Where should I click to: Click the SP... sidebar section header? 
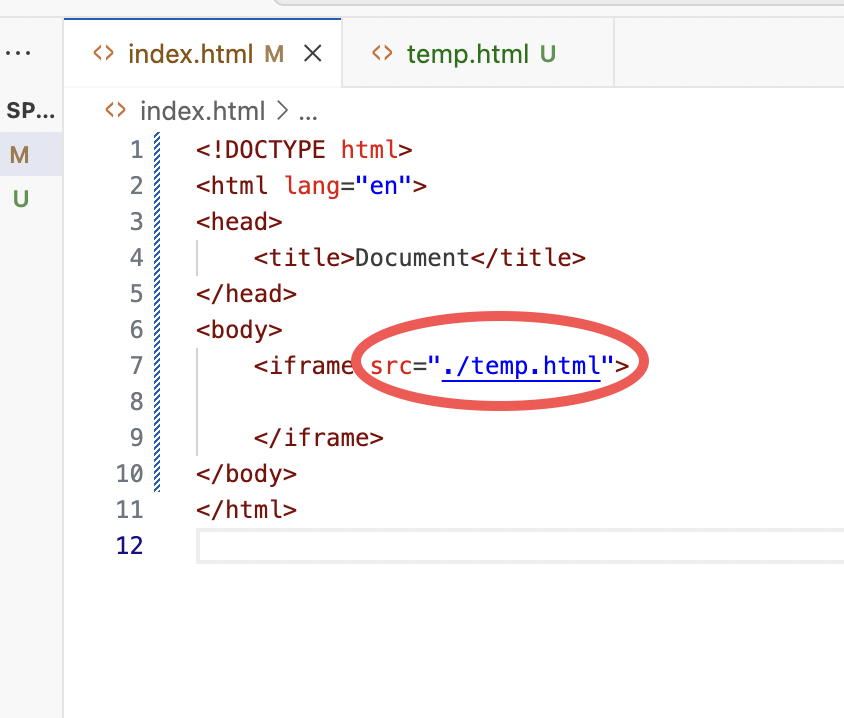coord(30,111)
